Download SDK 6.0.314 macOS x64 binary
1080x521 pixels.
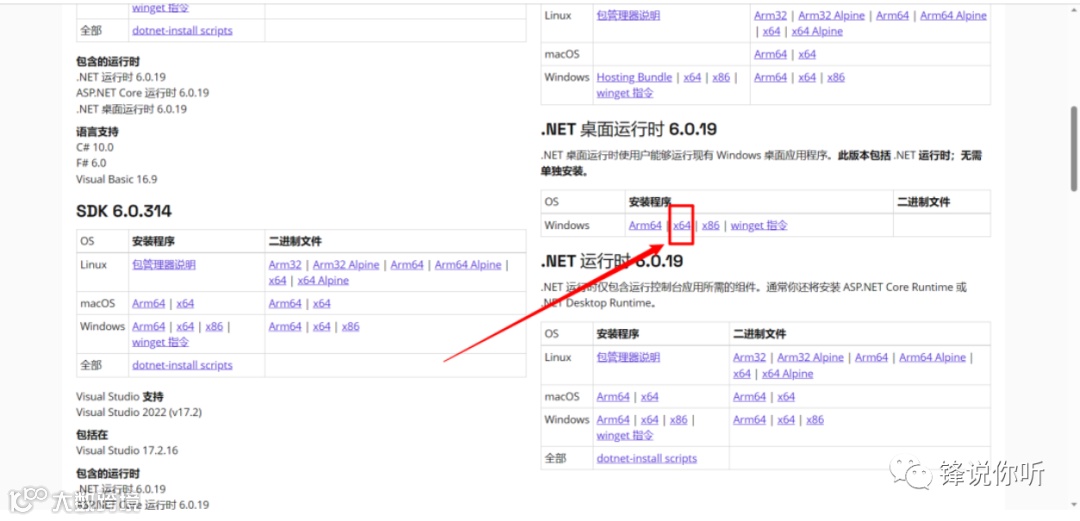point(322,303)
